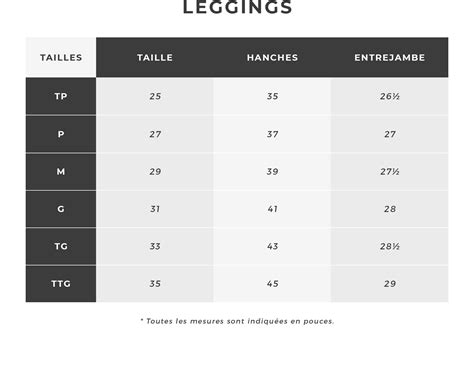Select the TAILLES header cell

[x=61, y=57]
